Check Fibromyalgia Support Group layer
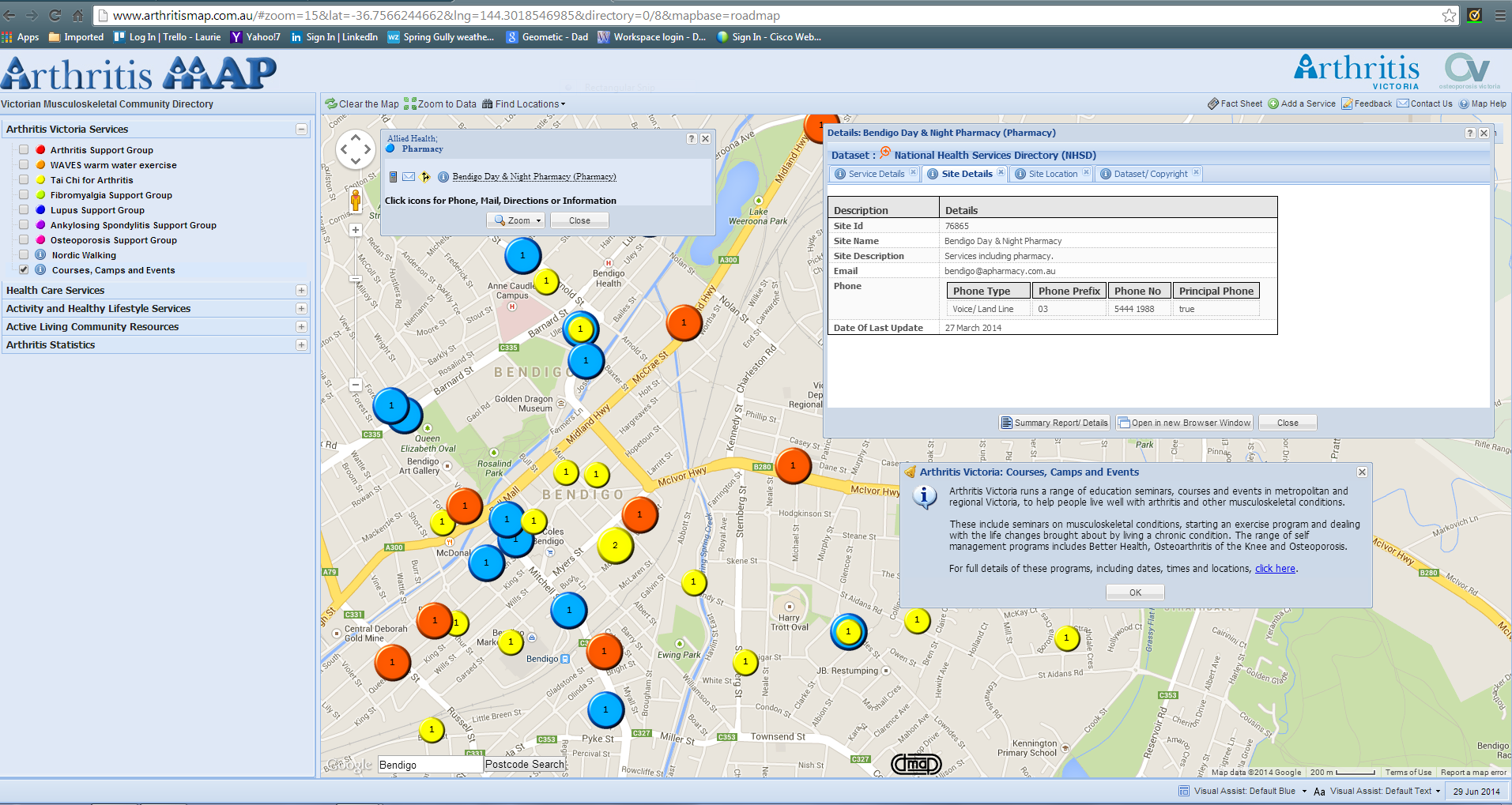1512x805 pixels. pyautogui.click(x=24, y=194)
